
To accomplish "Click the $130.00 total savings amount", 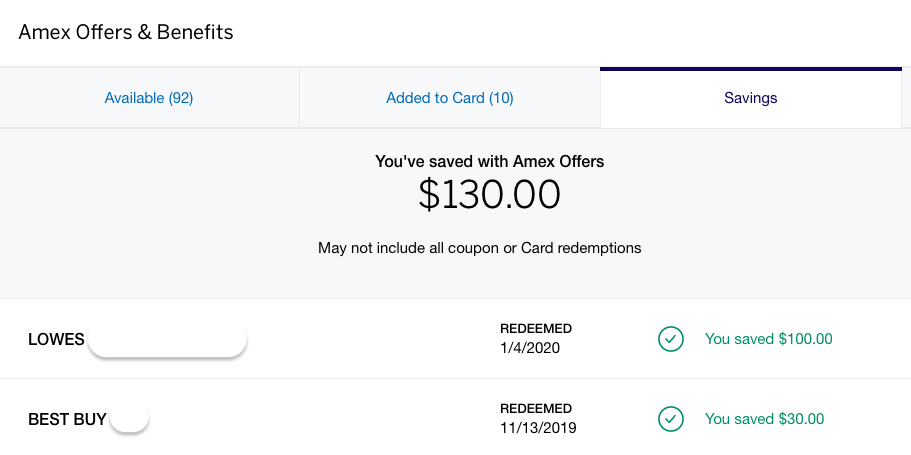I will [x=489, y=195].
